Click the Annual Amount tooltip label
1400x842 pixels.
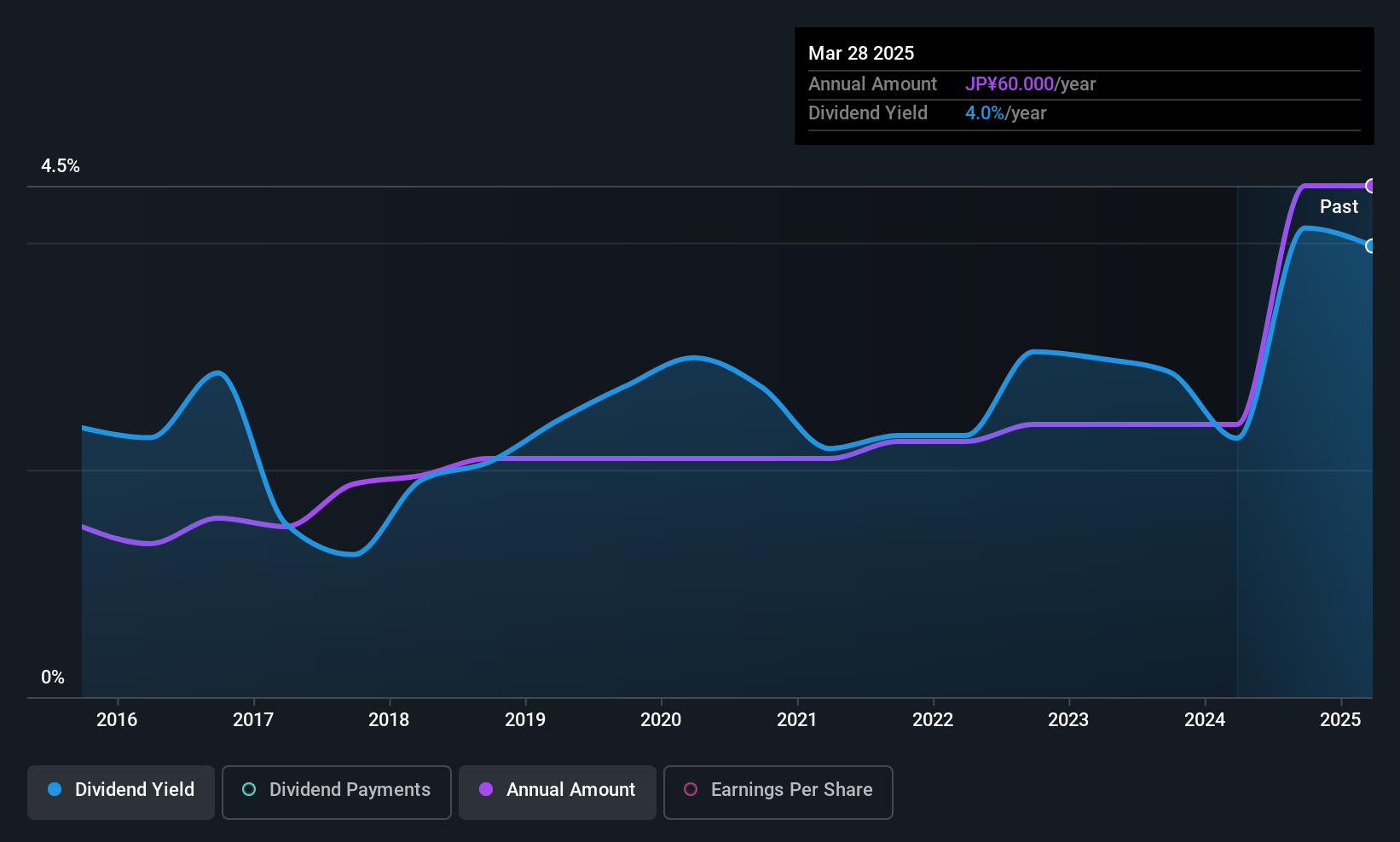click(x=872, y=84)
